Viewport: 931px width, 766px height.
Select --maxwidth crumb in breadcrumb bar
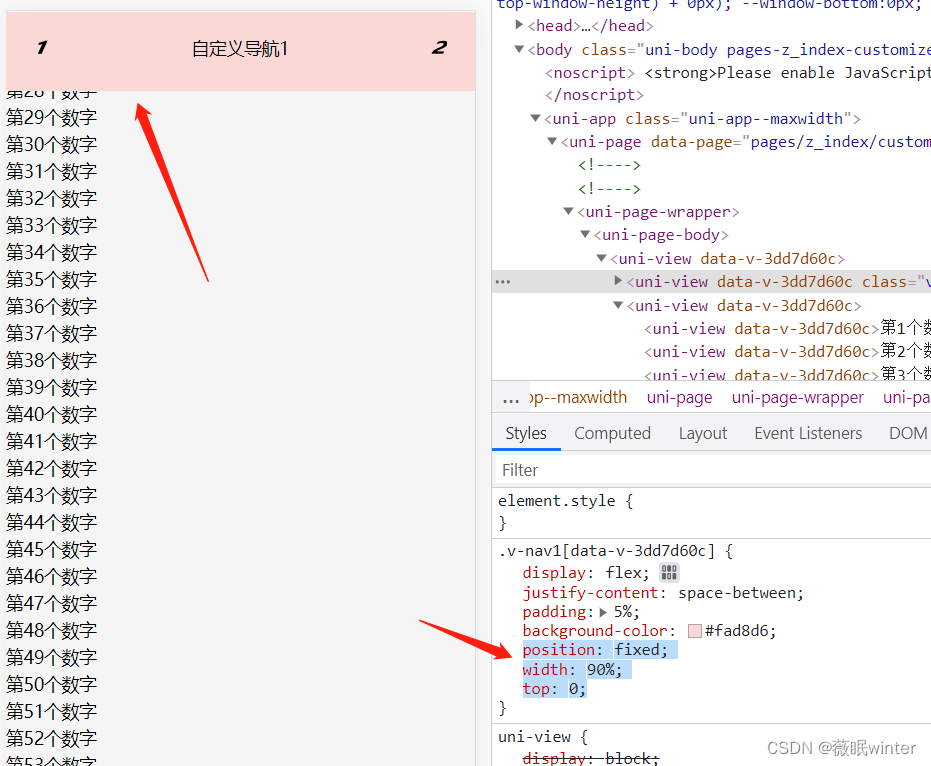[x=578, y=397]
